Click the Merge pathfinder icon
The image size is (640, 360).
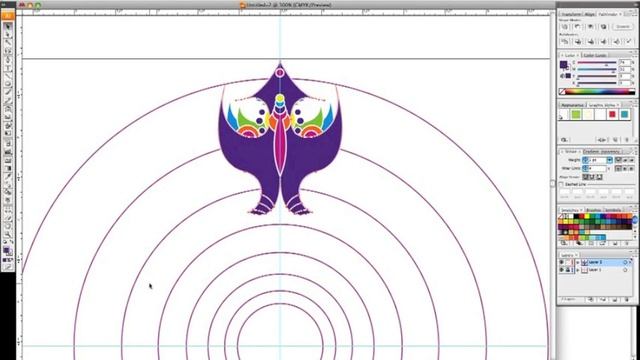(x=591, y=41)
